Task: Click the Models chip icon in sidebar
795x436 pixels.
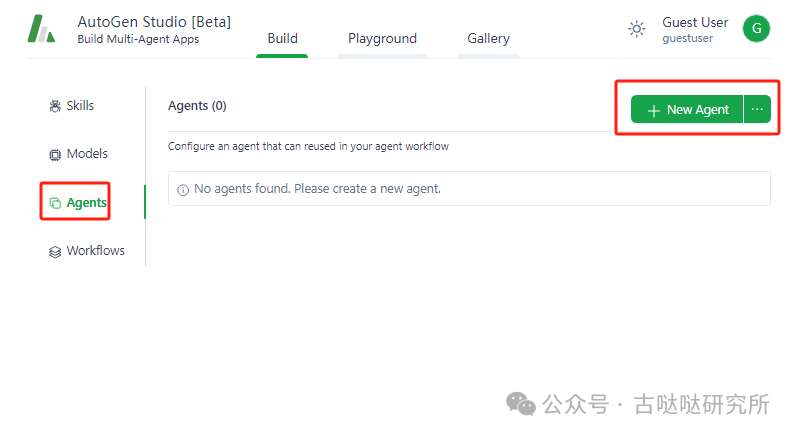Action: click(55, 155)
